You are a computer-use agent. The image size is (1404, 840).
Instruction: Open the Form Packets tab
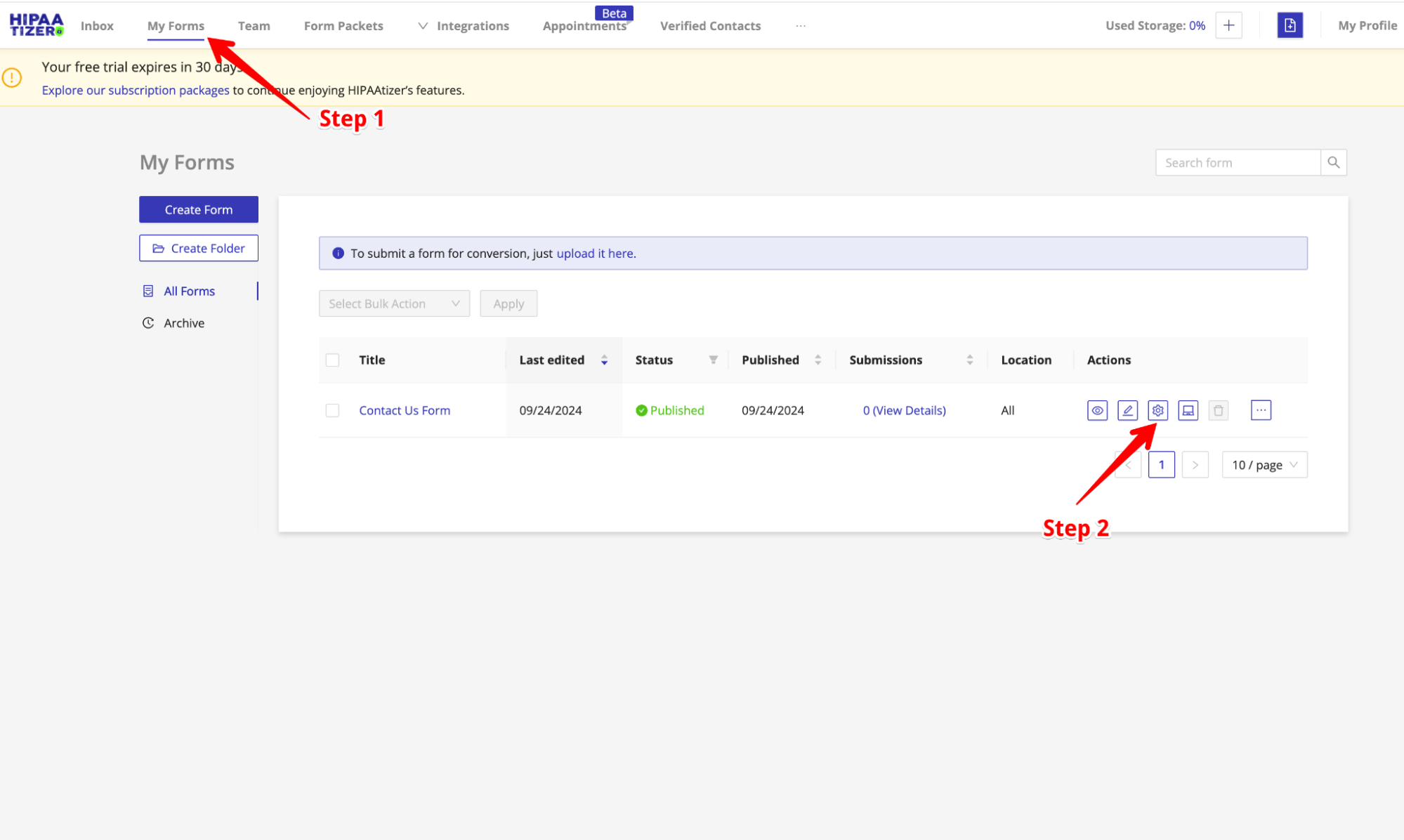click(343, 26)
